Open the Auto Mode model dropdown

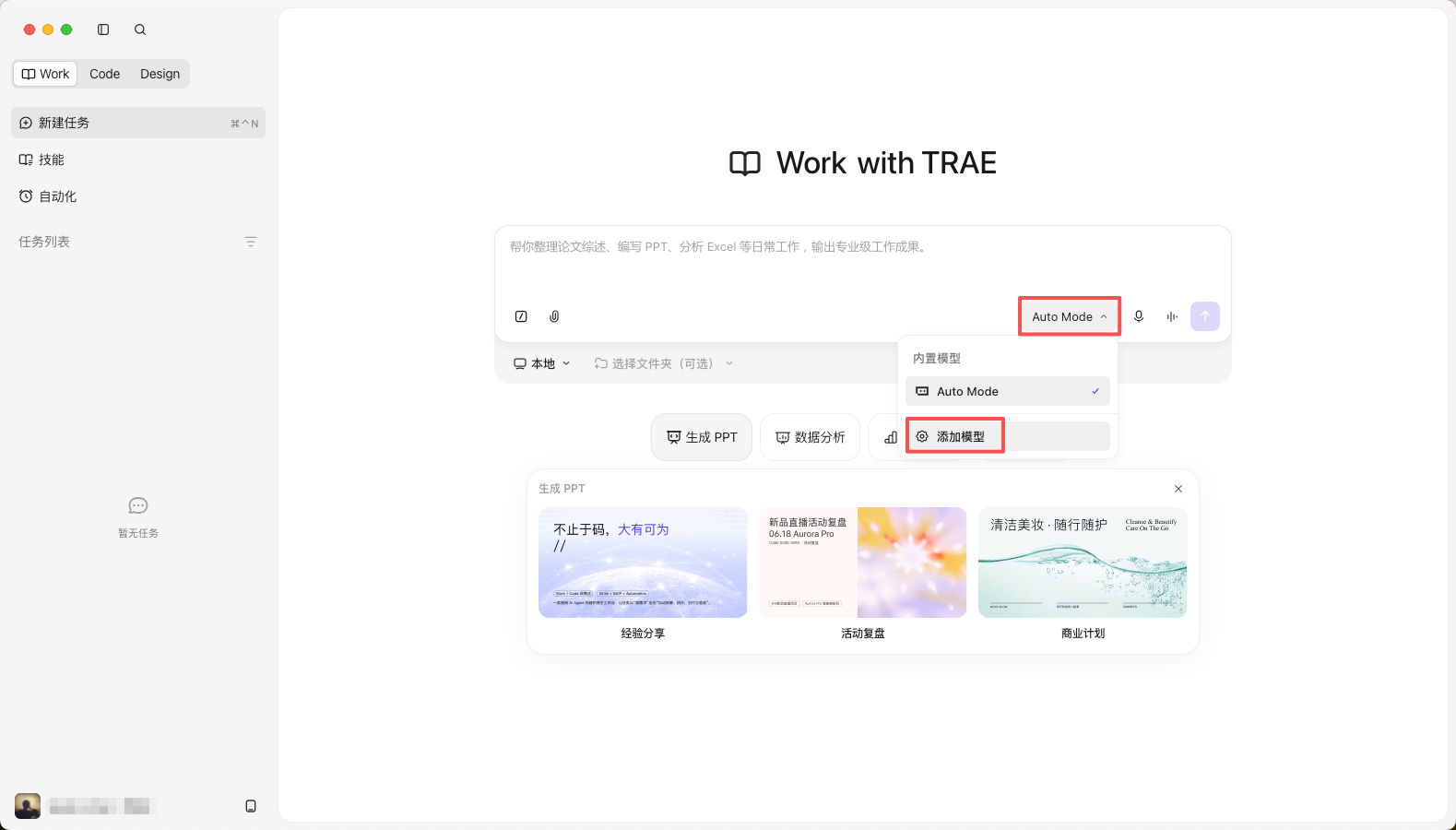click(x=1070, y=316)
